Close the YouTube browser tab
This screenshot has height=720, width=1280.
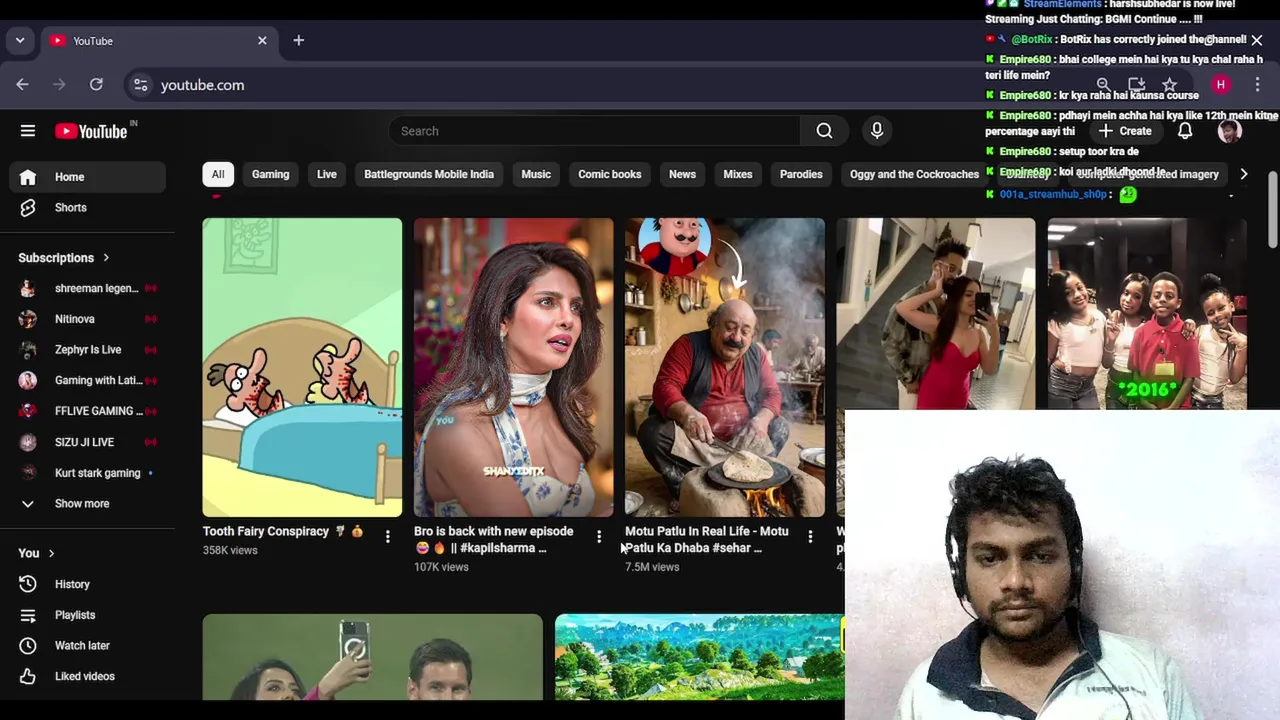[262, 41]
